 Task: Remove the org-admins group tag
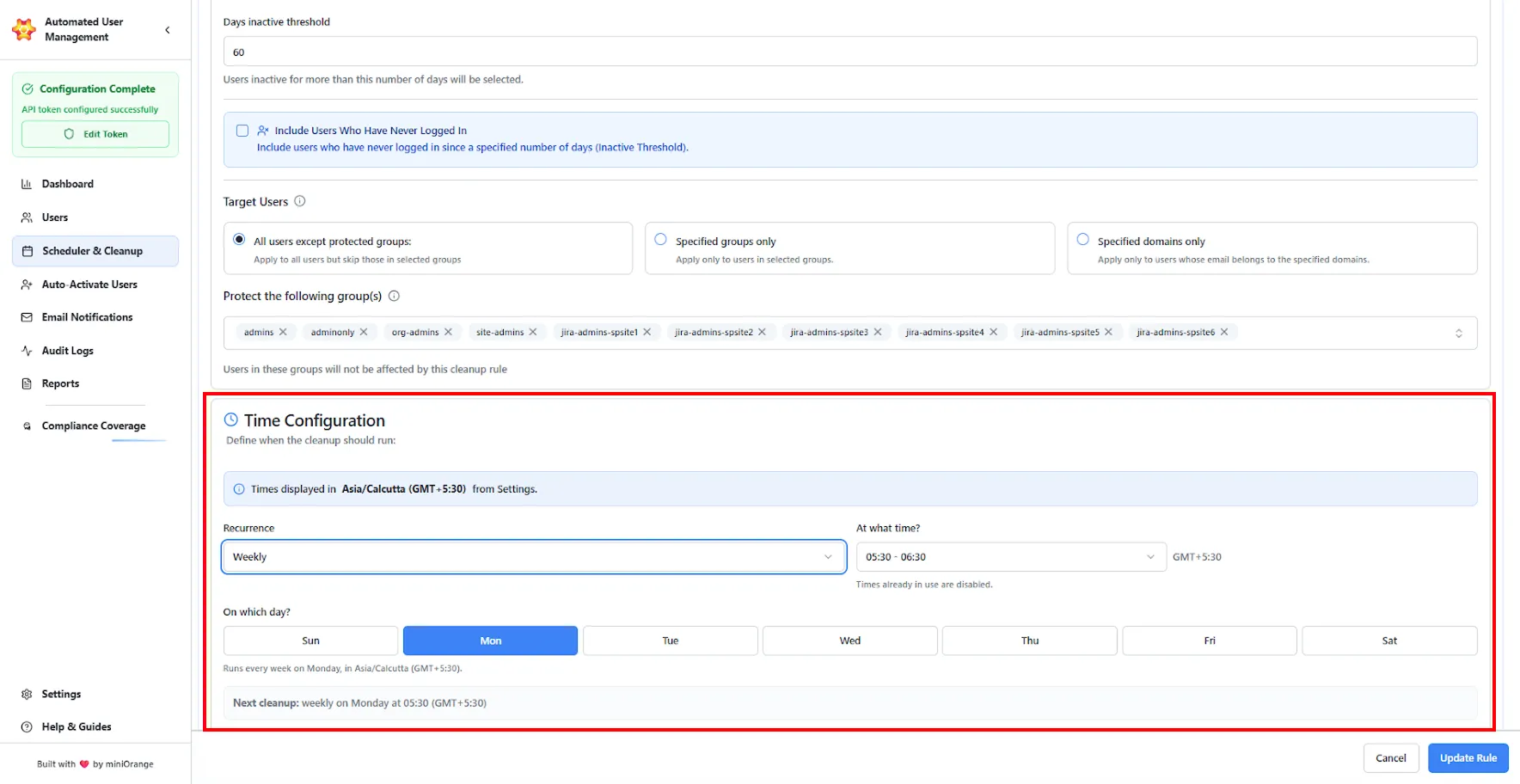pyautogui.click(x=448, y=332)
